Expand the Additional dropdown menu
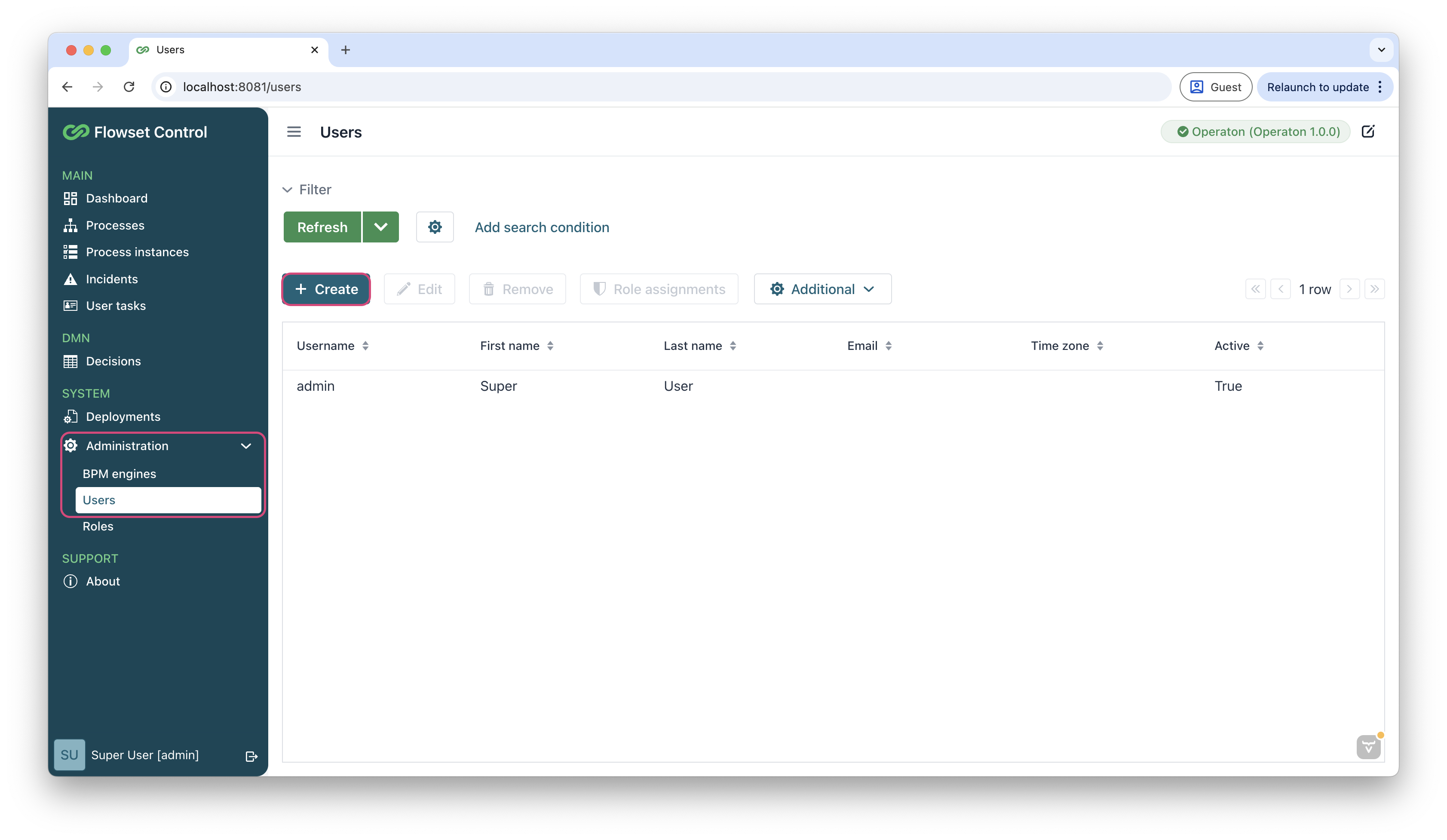 (822, 289)
